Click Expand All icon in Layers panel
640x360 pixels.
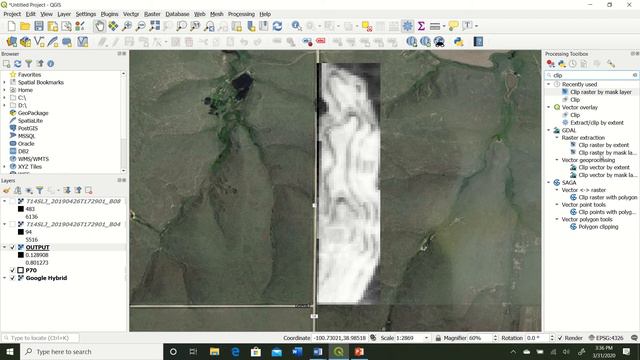[x=67, y=190]
